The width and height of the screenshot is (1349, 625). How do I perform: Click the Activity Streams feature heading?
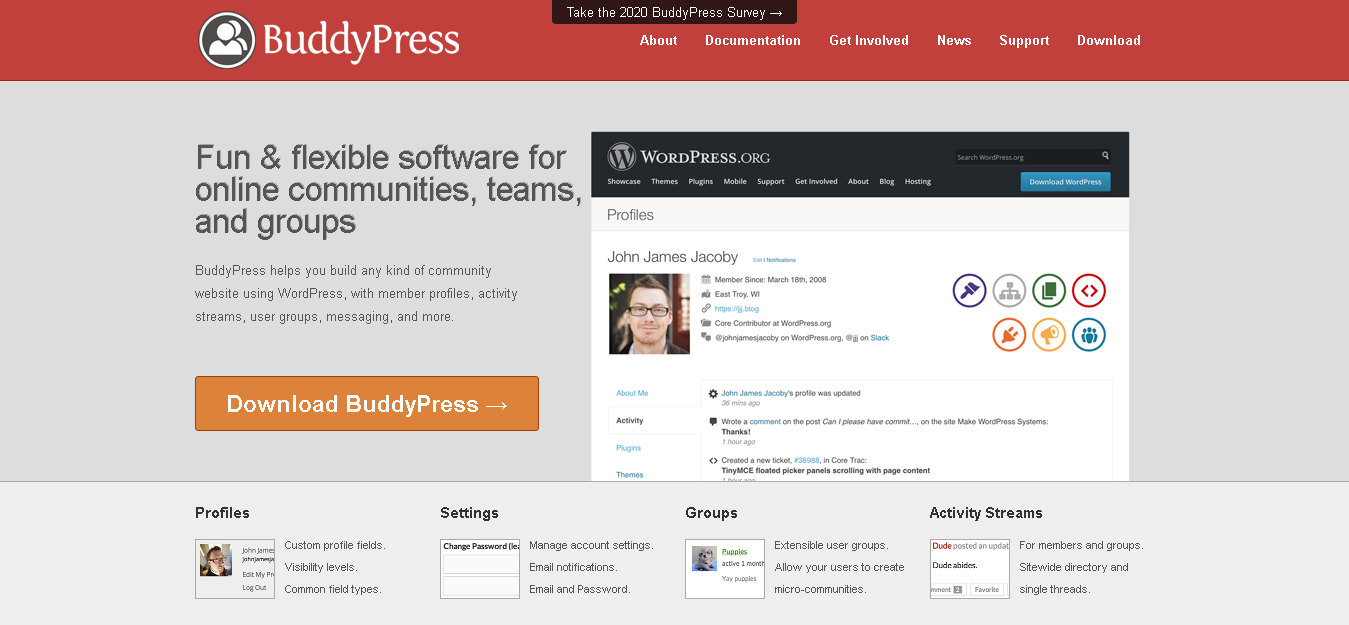click(986, 513)
